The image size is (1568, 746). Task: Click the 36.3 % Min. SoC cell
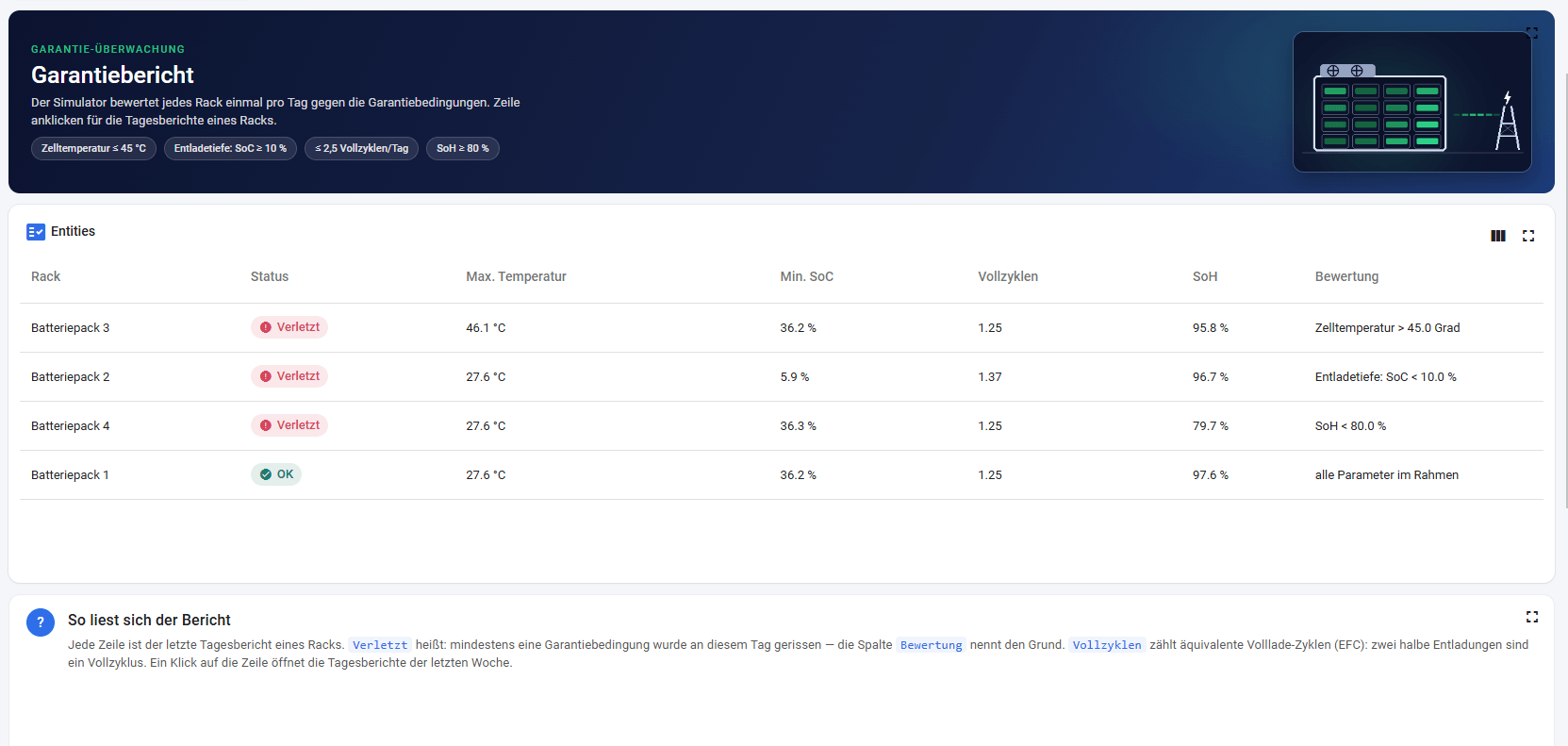pos(798,426)
